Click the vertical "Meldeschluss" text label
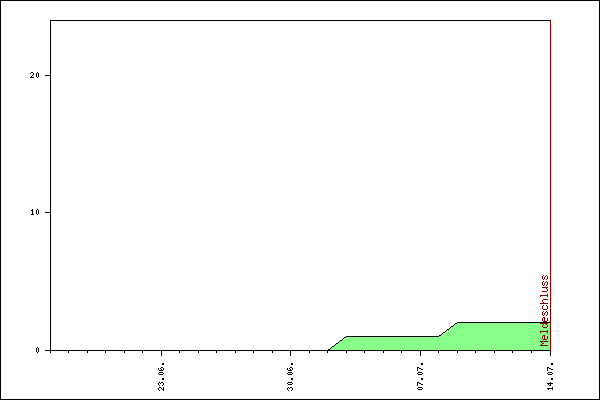 coord(545,310)
